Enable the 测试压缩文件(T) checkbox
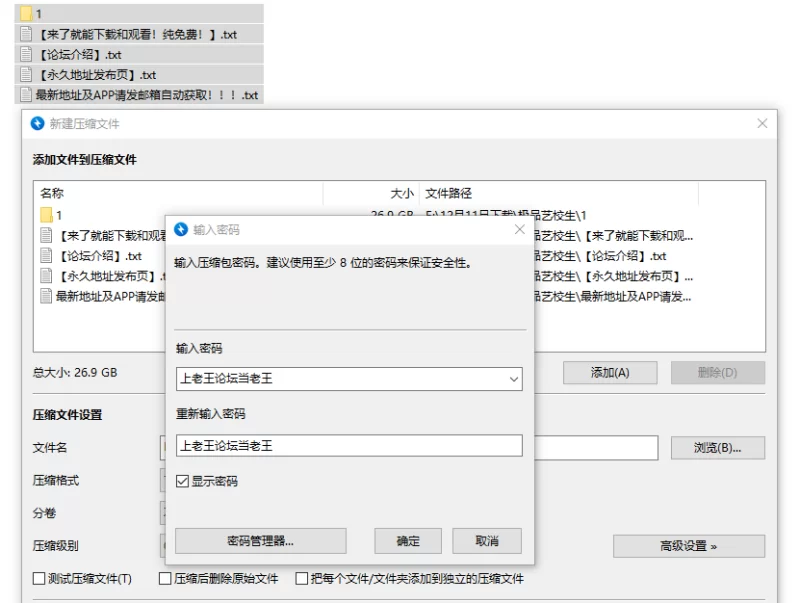The image size is (800, 603). (40, 579)
